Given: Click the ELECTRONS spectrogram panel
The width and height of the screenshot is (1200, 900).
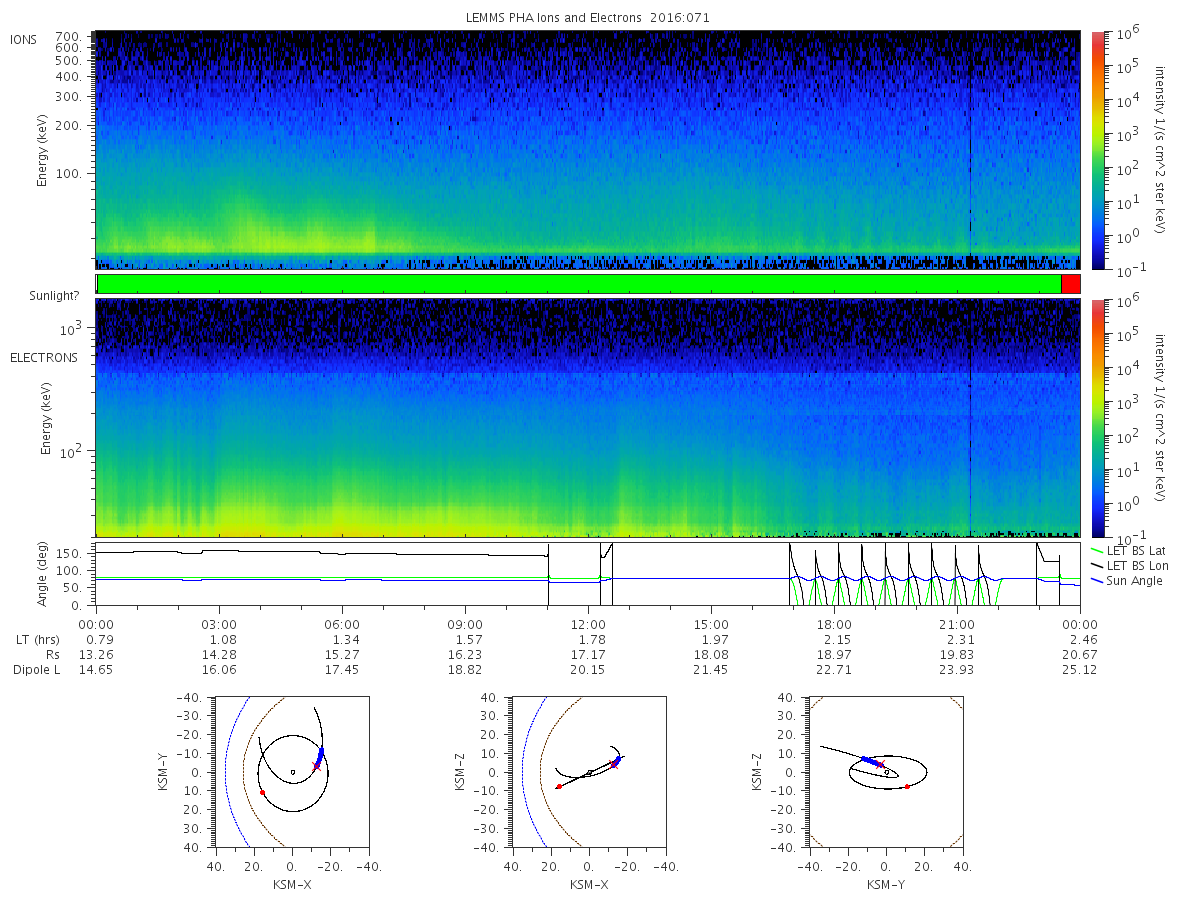Looking at the screenshot, I should click(x=588, y=418).
